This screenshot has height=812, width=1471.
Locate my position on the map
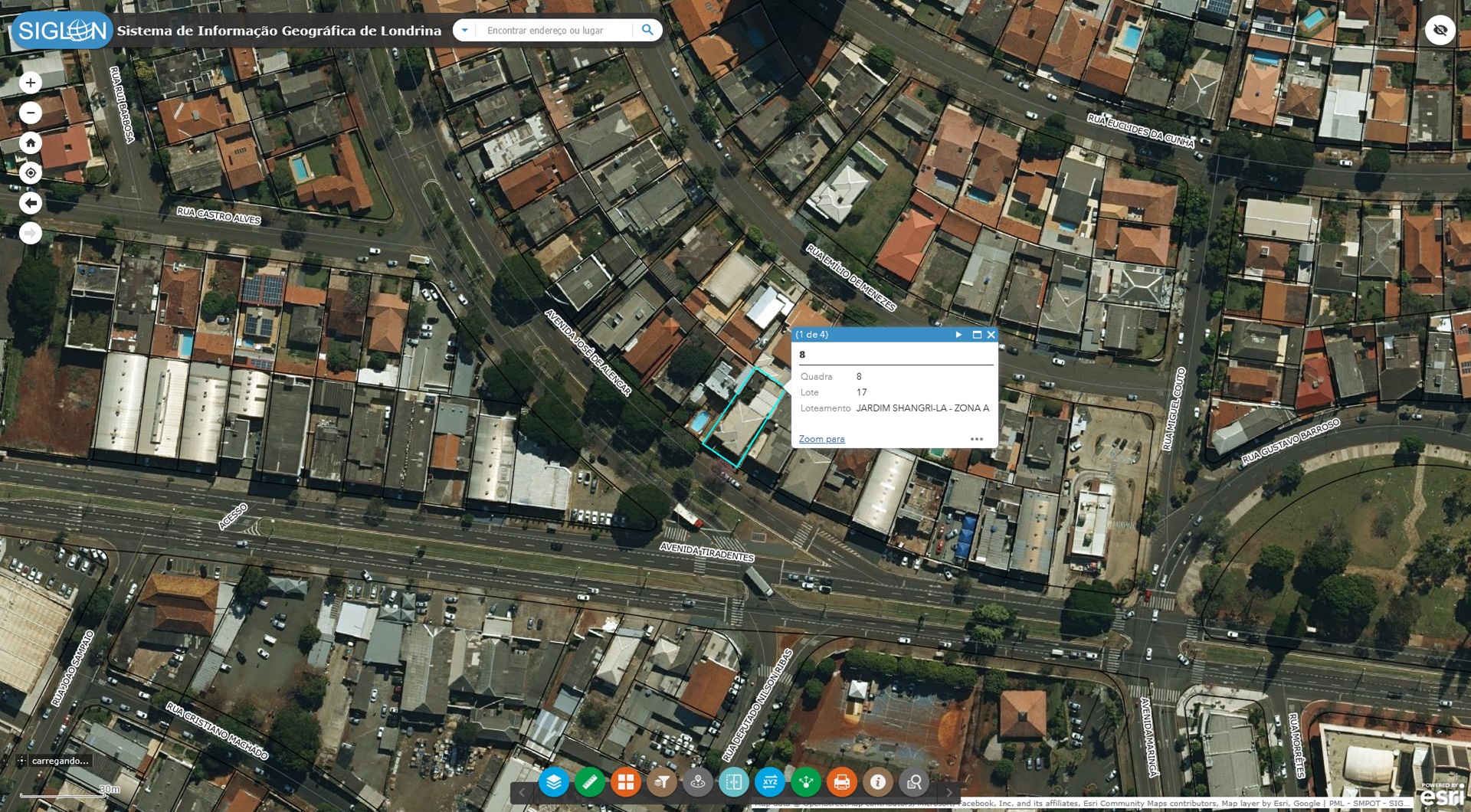point(31,173)
